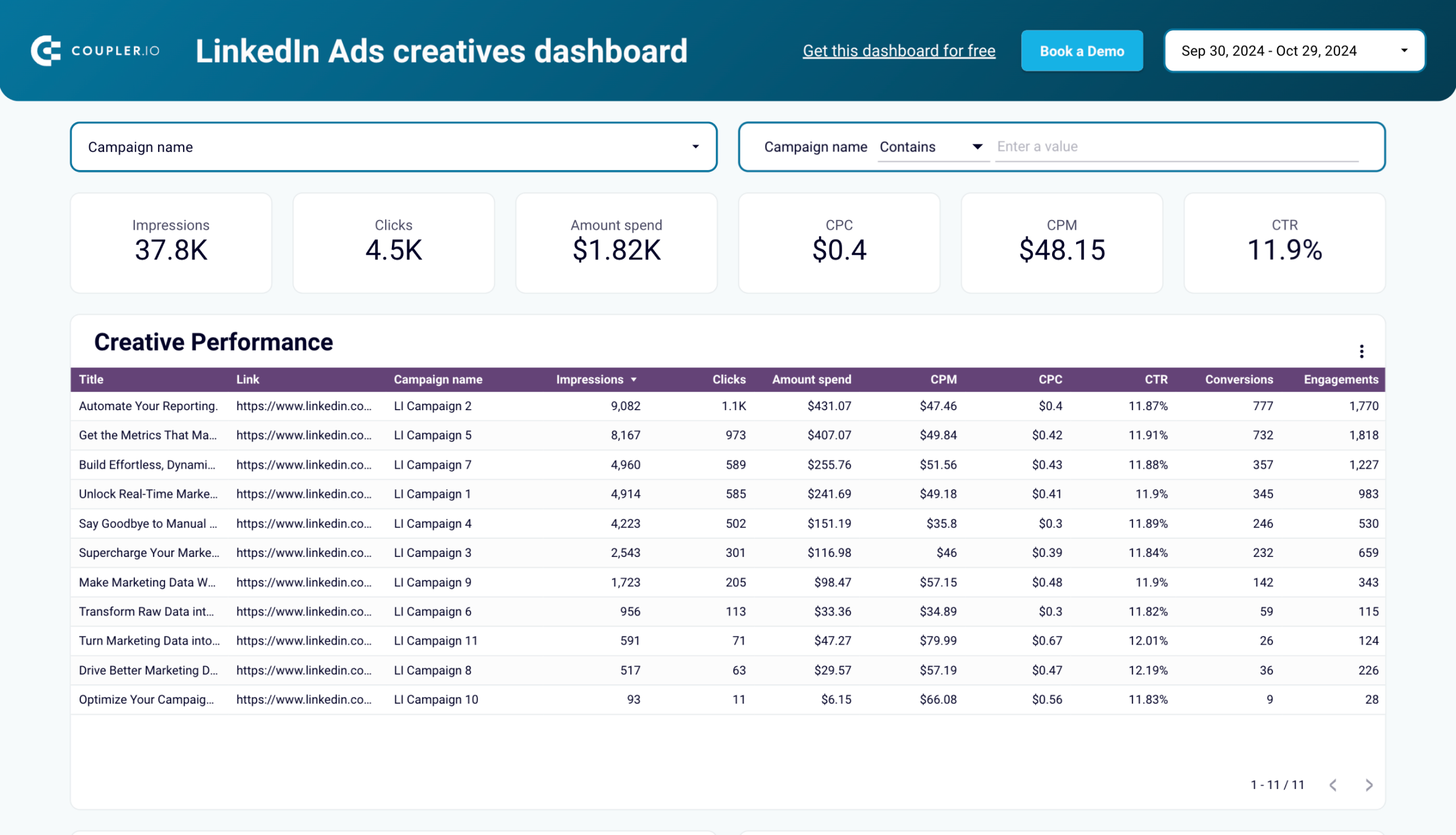Select 'Build Effortless, Dynami...' title cell
The width and height of the screenshot is (1456, 835).
(x=147, y=465)
